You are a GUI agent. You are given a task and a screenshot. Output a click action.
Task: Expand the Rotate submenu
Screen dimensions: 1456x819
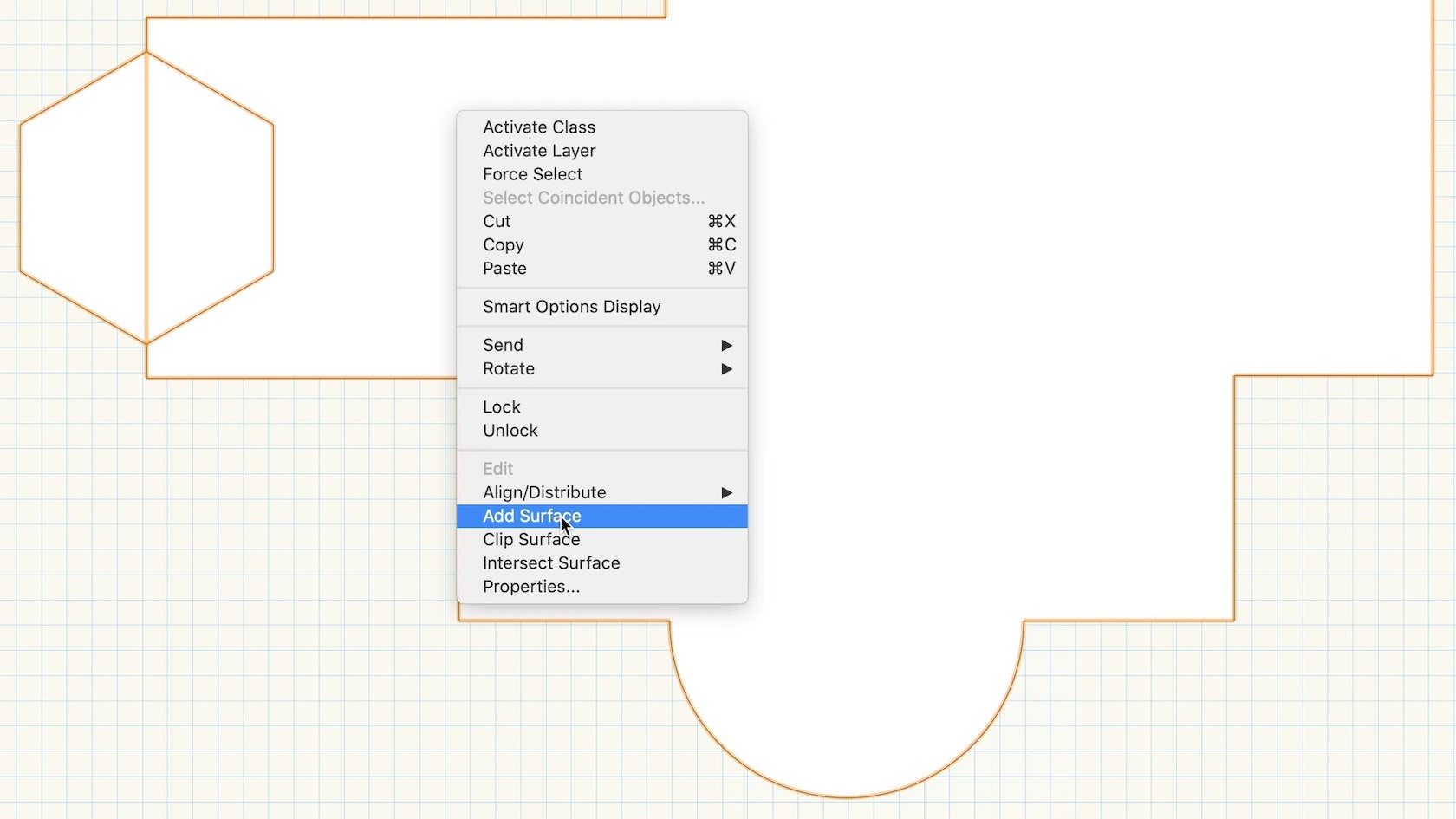pyautogui.click(x=601, y=369)
